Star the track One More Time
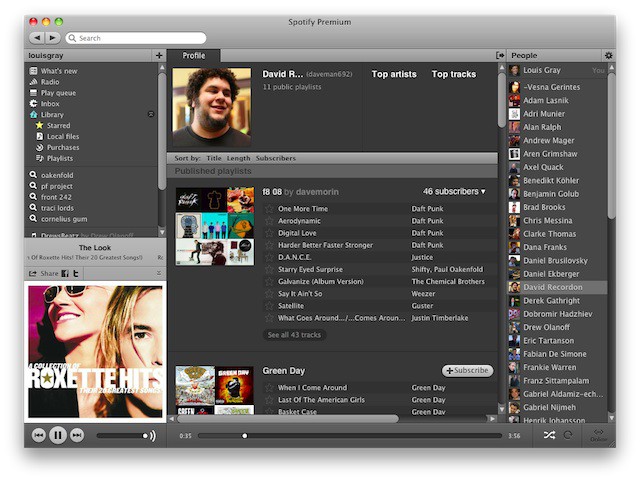The image size is (640, 481). point(269,209)
